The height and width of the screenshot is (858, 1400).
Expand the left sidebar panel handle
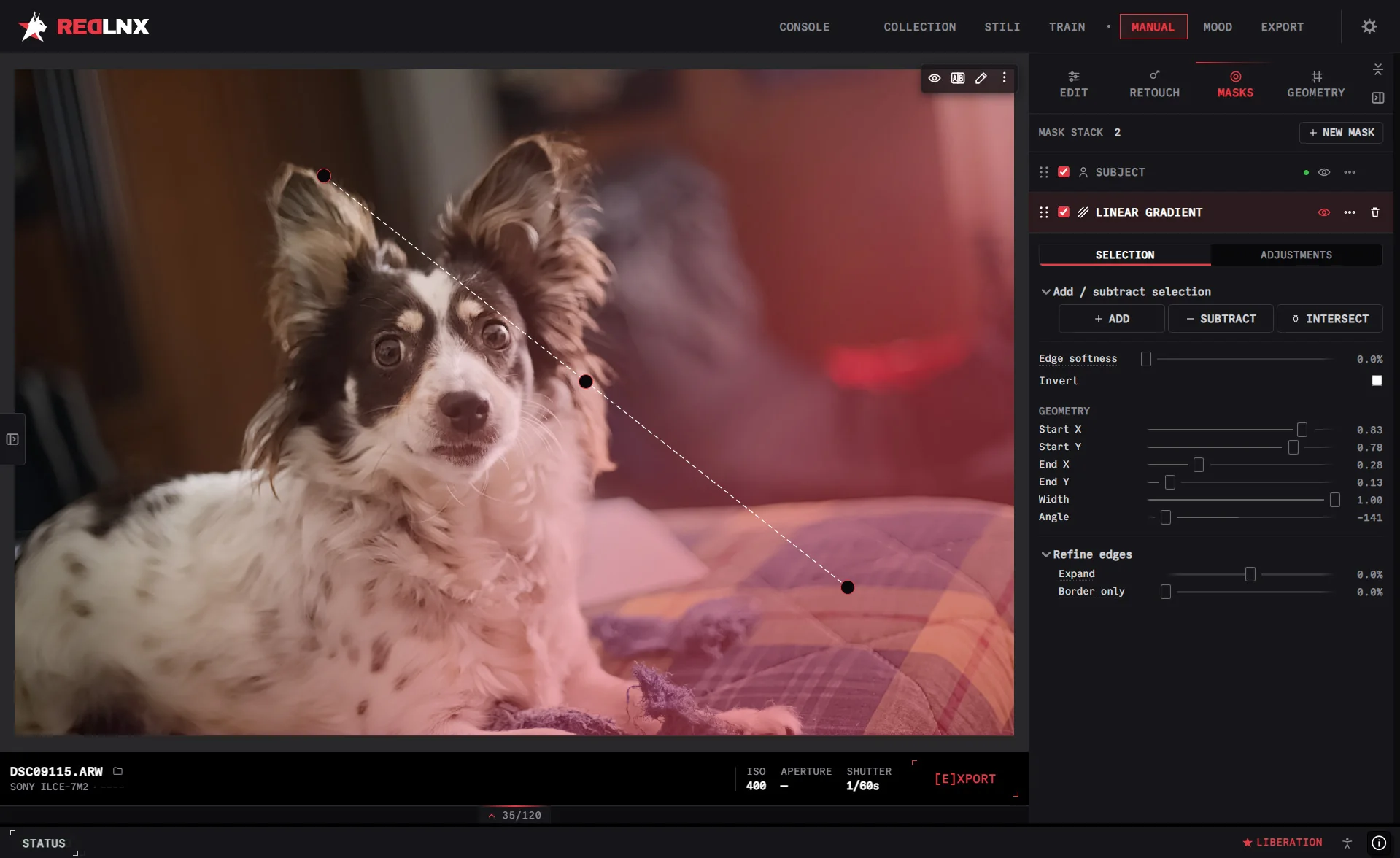pos(12,439)
